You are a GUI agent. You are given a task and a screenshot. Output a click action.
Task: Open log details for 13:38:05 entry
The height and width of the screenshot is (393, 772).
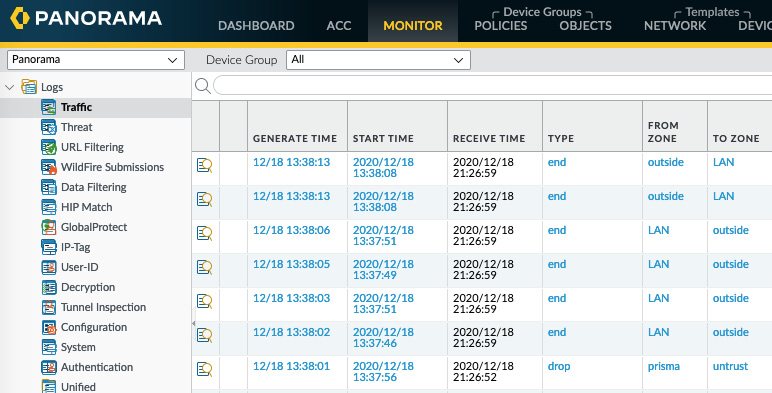204,267
